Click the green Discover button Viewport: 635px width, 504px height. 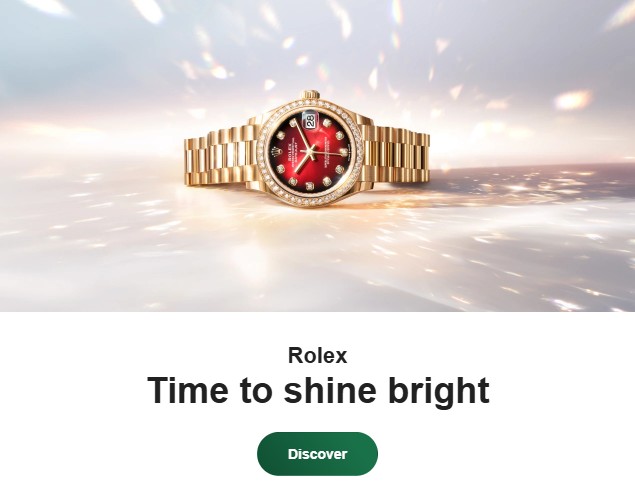click(317, 453)
